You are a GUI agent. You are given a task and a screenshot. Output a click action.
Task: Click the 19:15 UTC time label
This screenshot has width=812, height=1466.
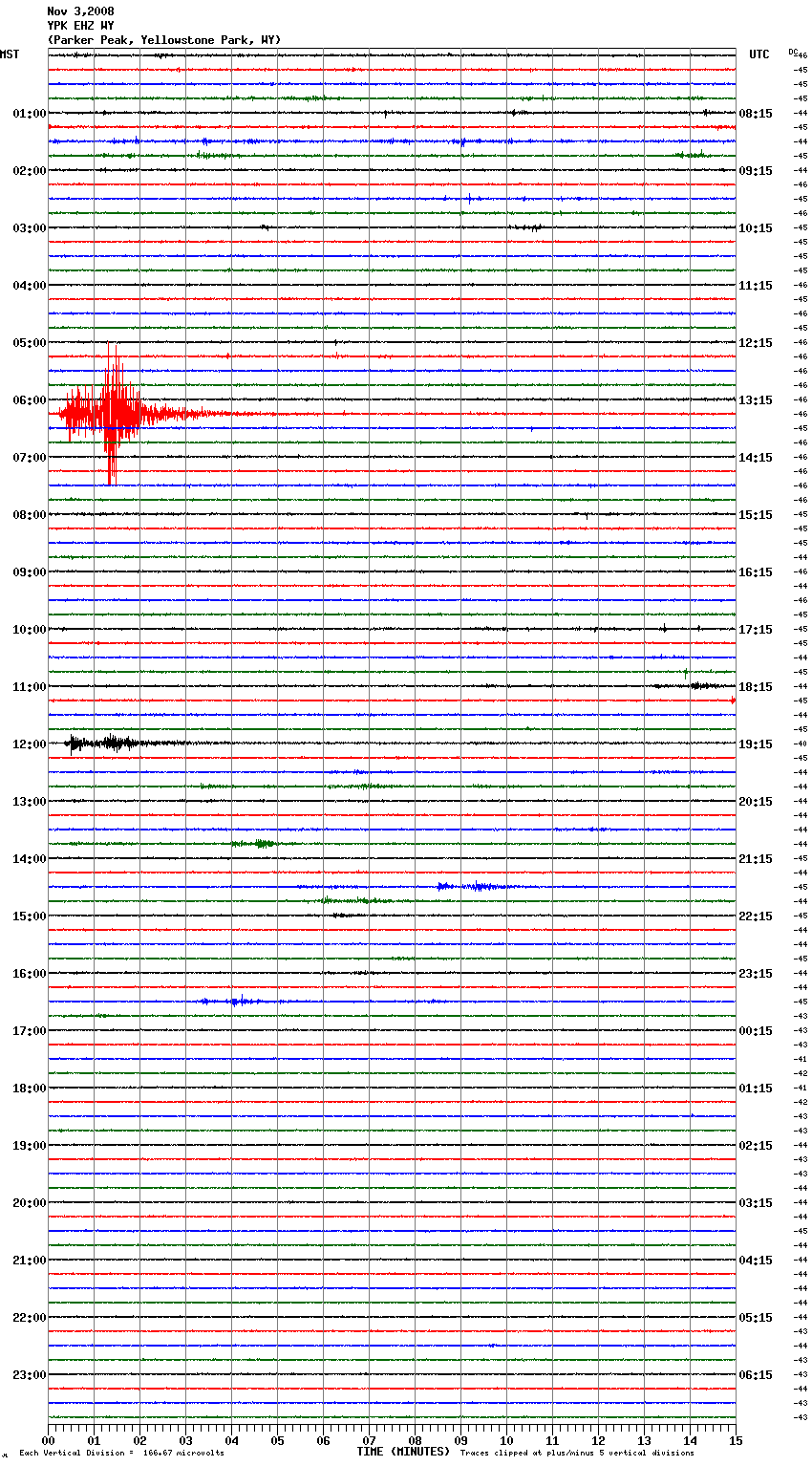tap(756, 744)
